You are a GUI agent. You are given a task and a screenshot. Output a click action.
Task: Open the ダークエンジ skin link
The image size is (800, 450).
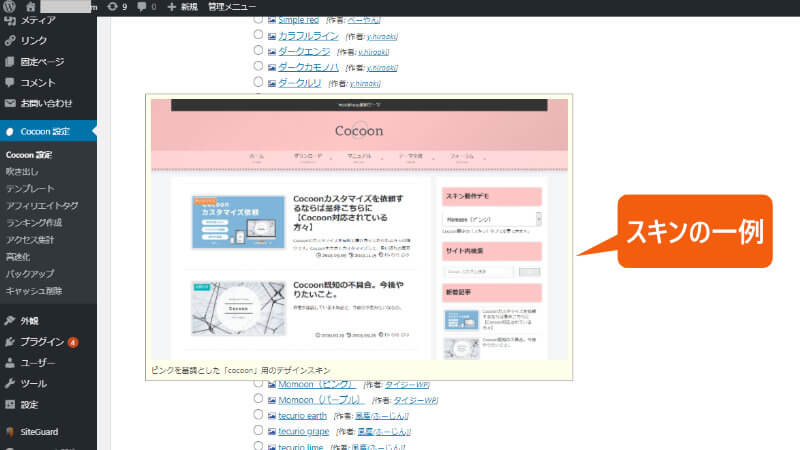[304, 52]
